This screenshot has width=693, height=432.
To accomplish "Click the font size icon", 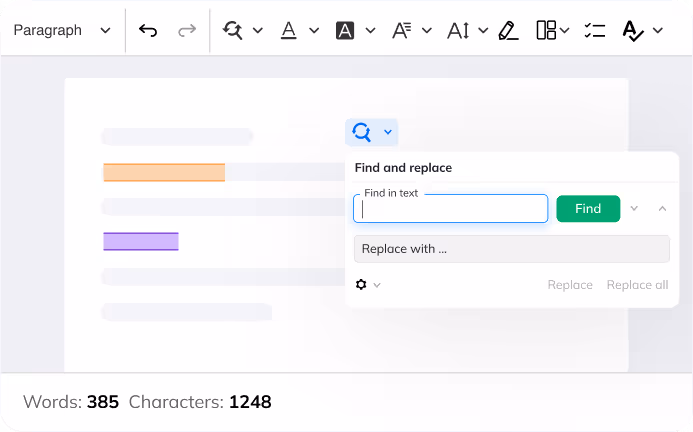I will click(x=458, y=30).
